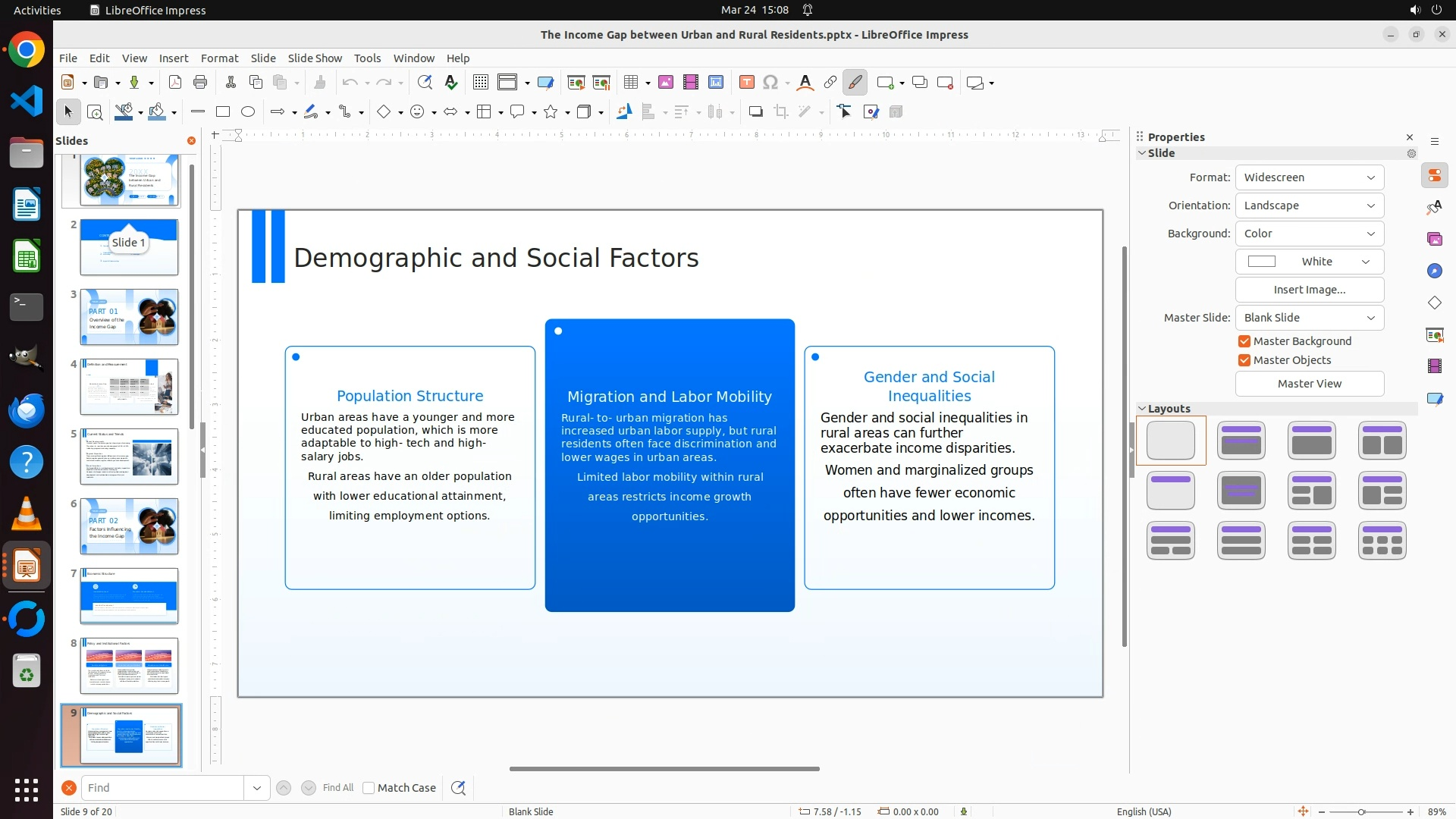Click the Master View button
Viewport: 1456px width, 819px height.
pos(1309,384)
